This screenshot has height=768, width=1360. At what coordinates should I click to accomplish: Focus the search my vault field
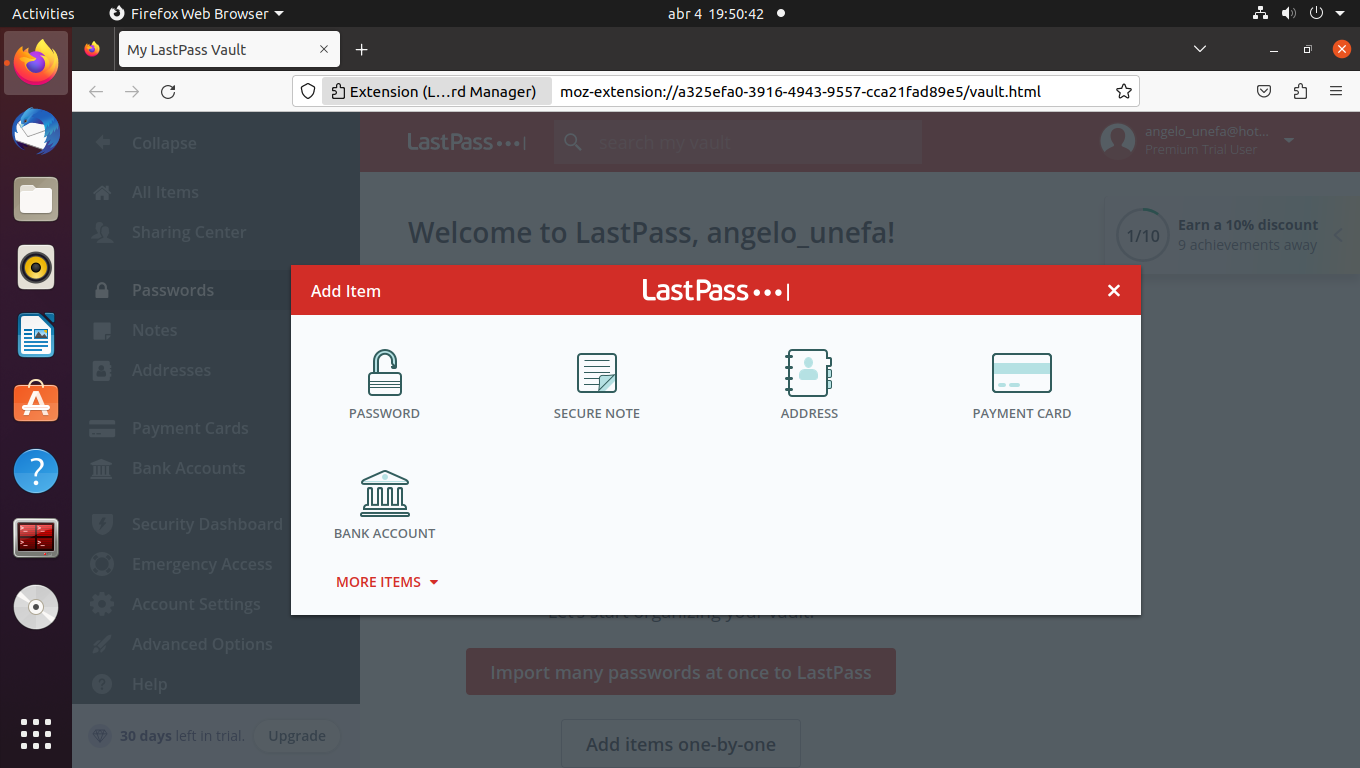[x=738, y=142]
